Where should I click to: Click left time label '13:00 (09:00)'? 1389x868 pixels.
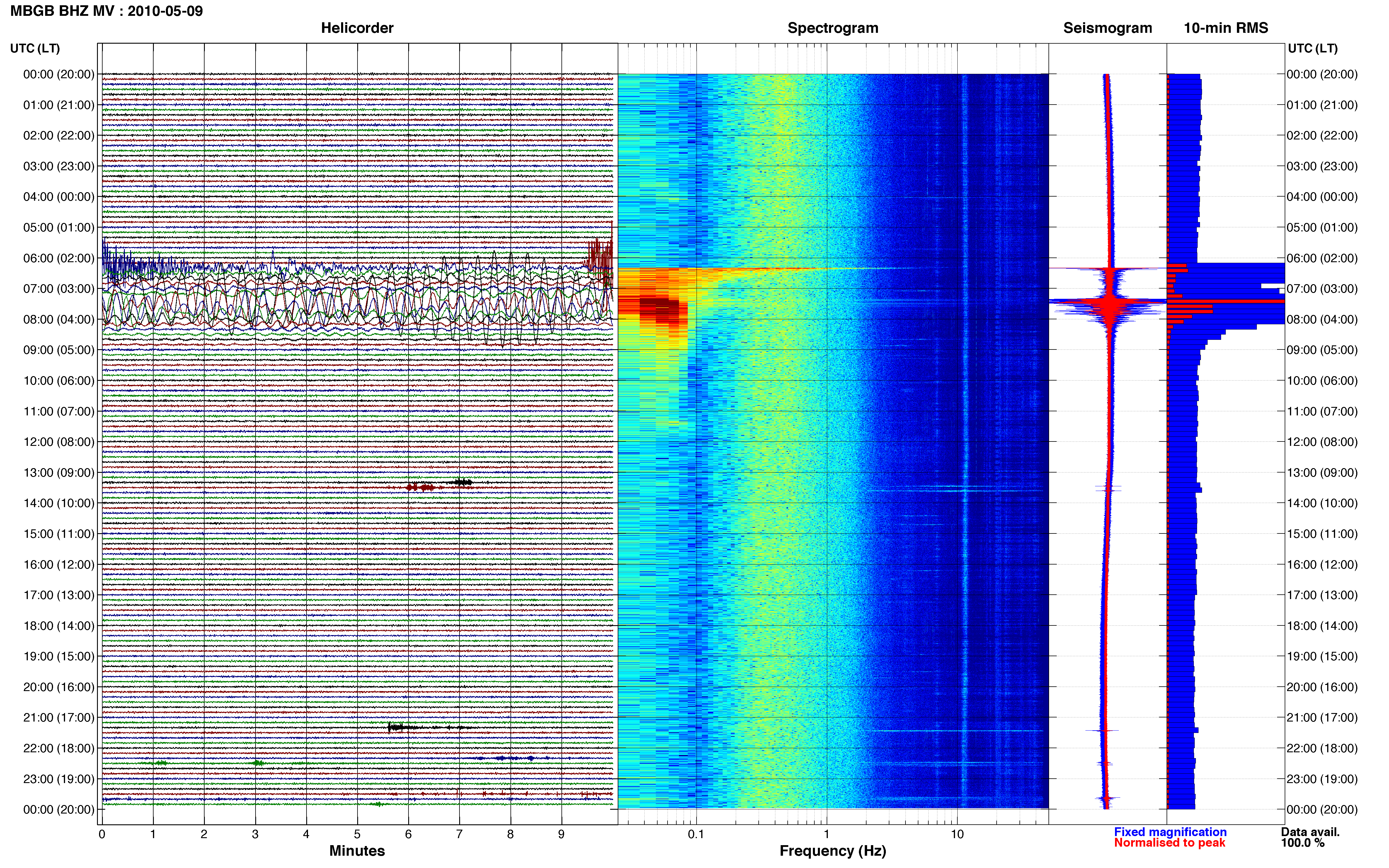click(x=59, y=473)
